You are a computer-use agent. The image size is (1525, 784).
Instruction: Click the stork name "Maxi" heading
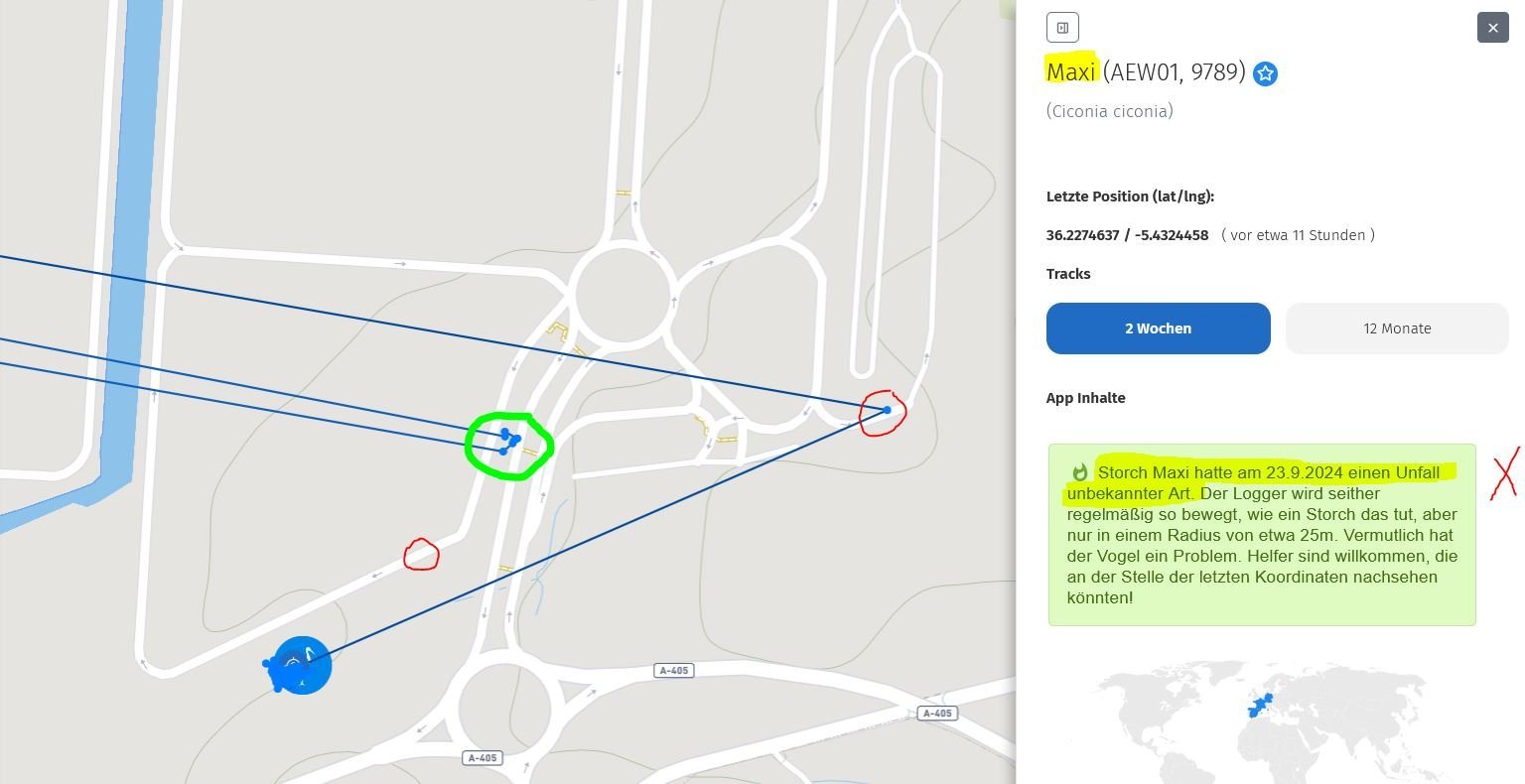click(x=1070, y=71)
